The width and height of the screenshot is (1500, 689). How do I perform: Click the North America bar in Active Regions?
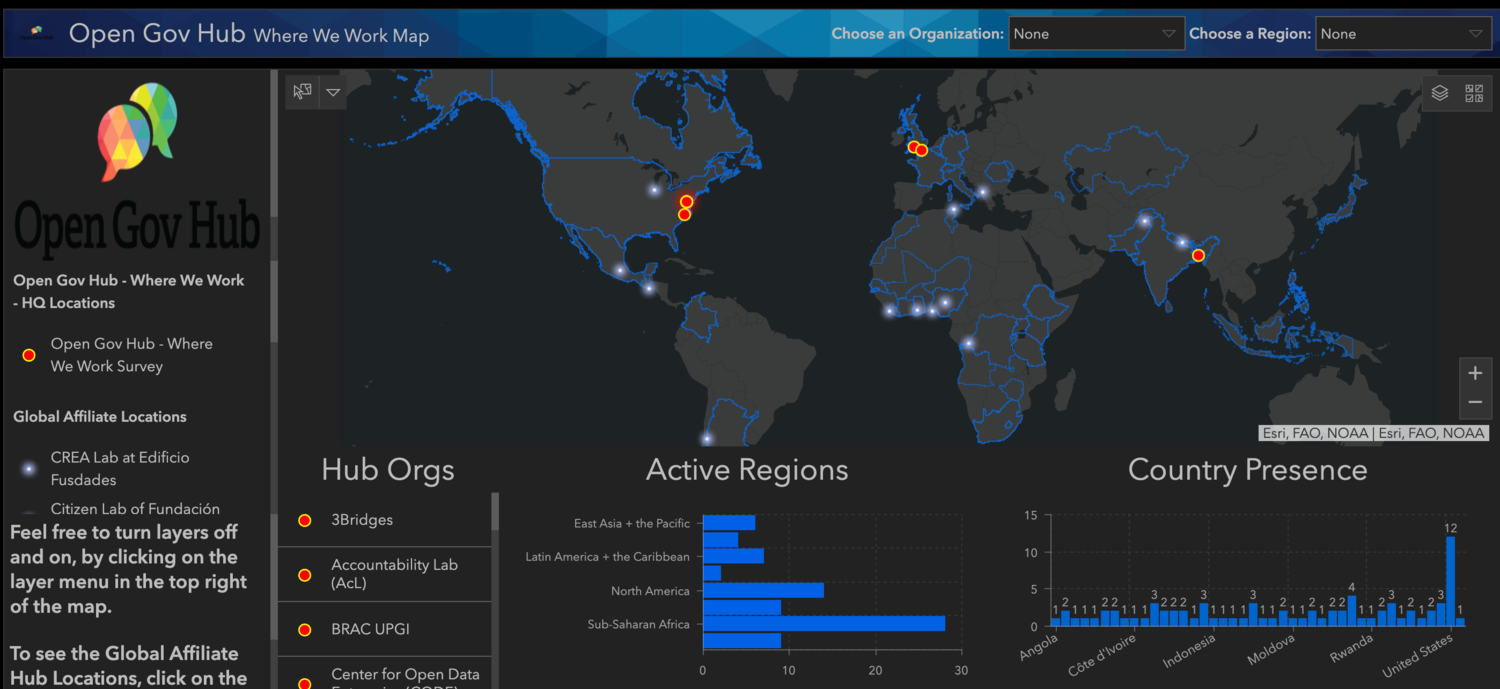point(763,590)
